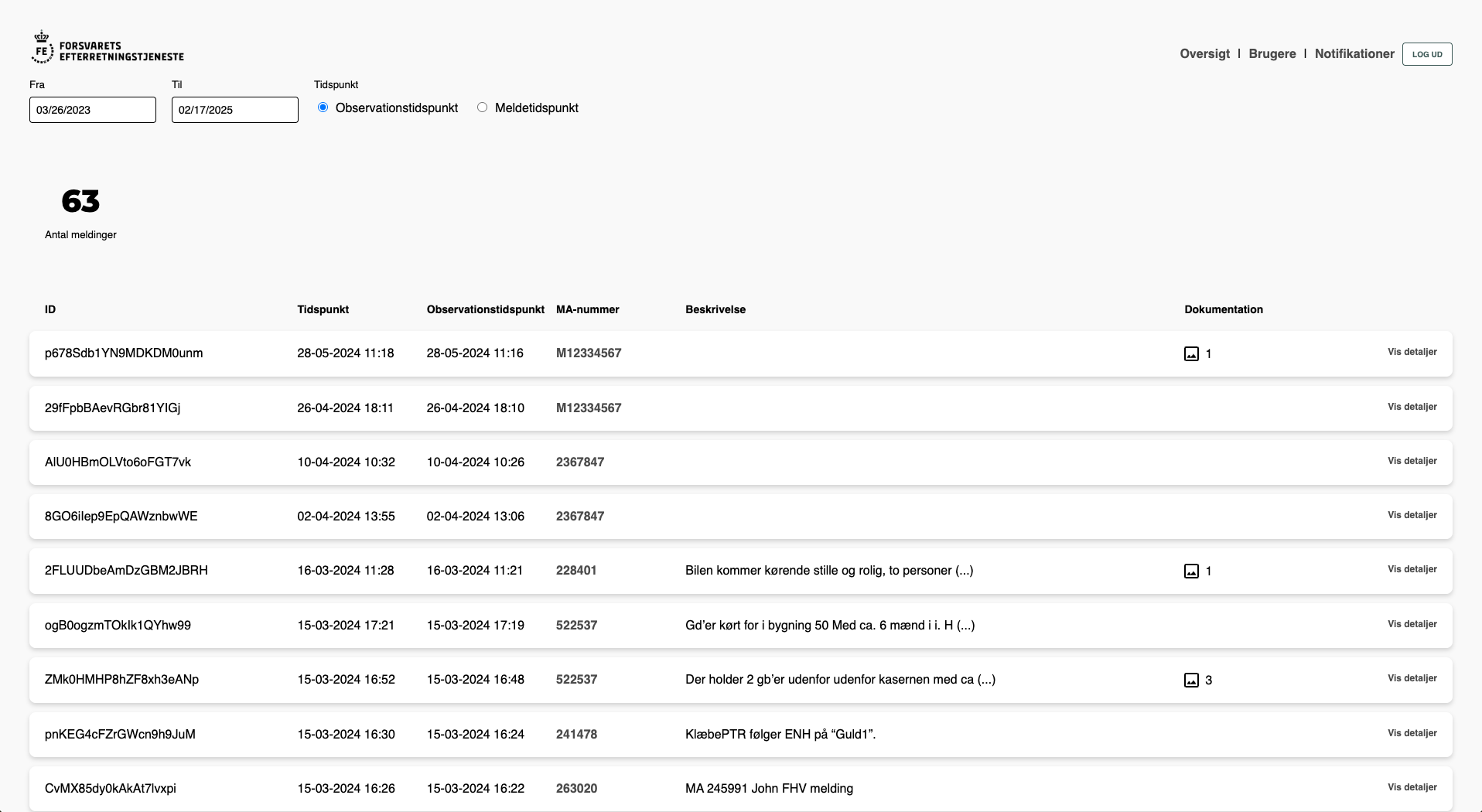Select ID AlU0HBmOLVto6oFGT7vk

[118, 462]
